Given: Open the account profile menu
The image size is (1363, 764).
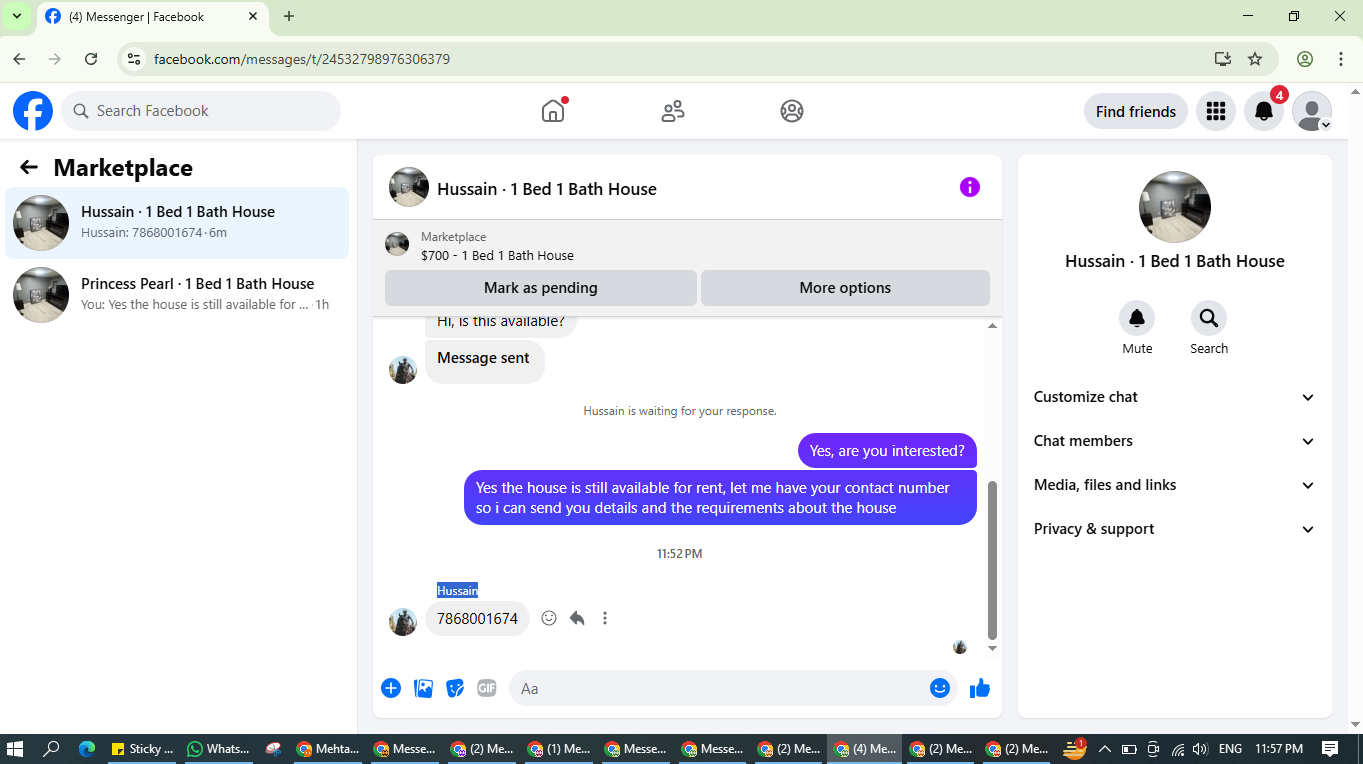Looking at the screenshot, I should pos(1312,111).
